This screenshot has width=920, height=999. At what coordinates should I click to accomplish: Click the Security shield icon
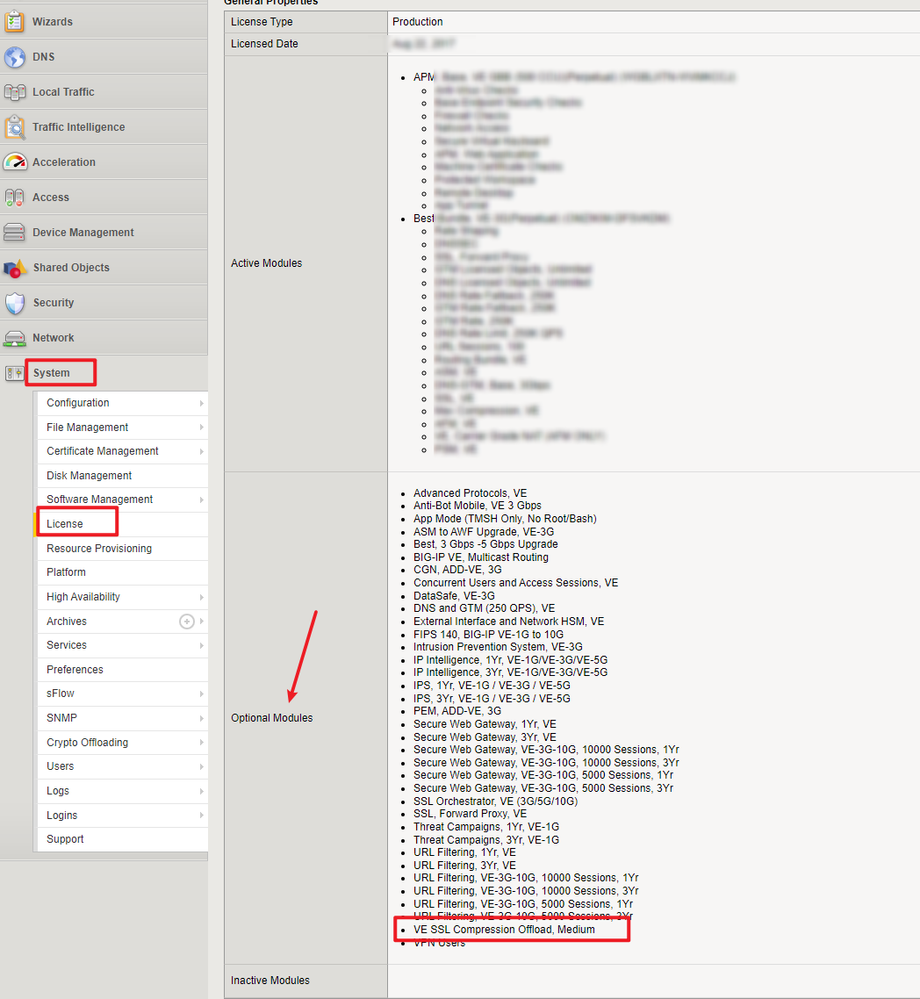(14, 303)
